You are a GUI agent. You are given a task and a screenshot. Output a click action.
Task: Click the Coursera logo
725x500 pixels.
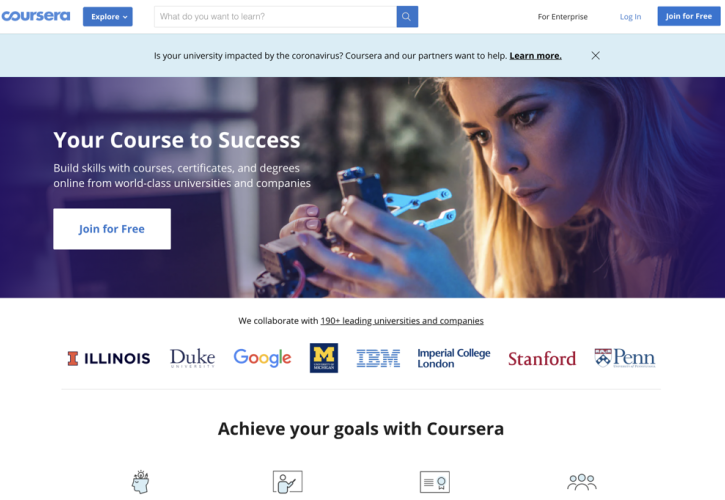coord(36,16)
